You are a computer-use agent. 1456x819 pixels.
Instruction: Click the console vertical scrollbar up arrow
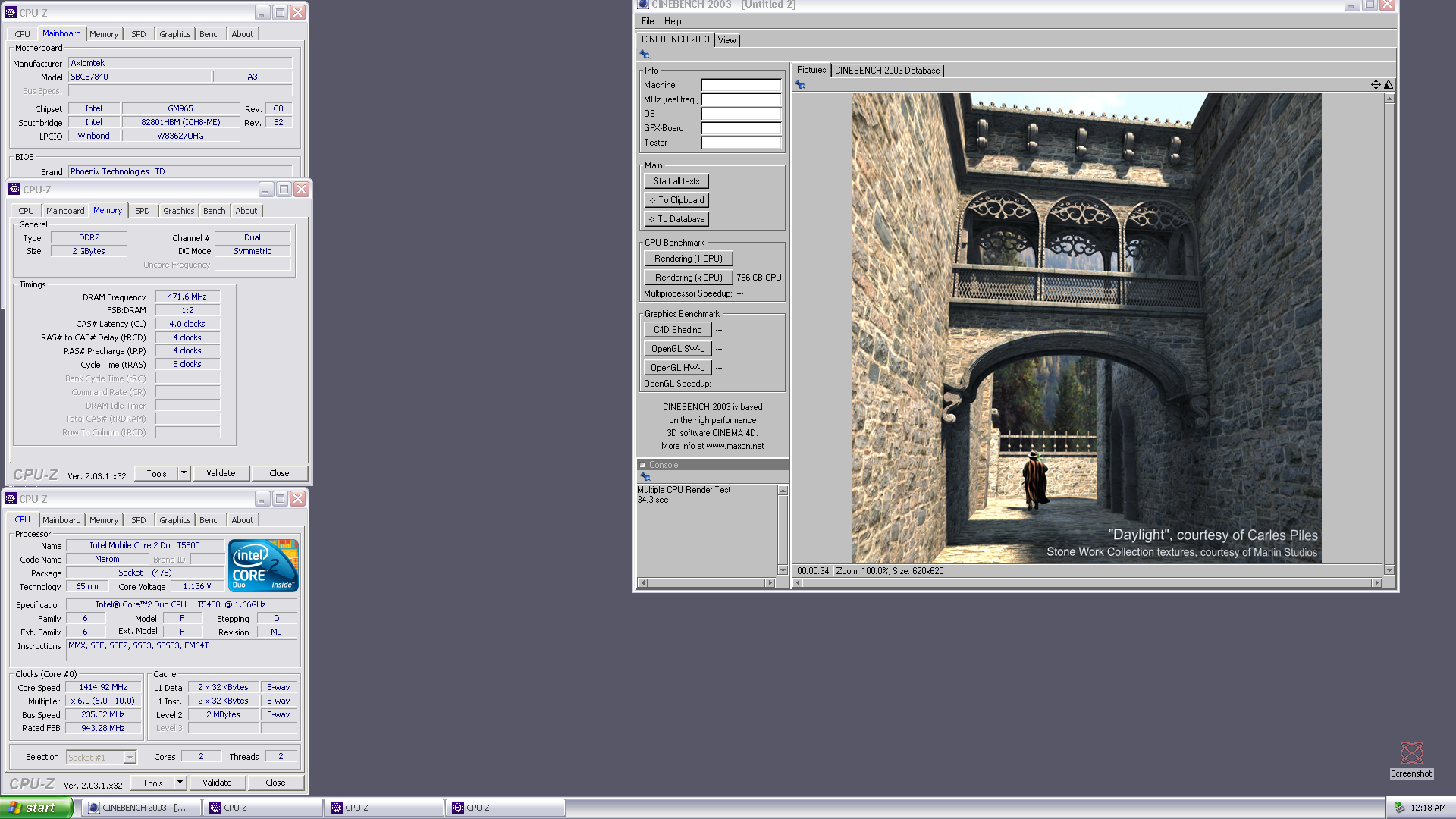pos(783,491)
